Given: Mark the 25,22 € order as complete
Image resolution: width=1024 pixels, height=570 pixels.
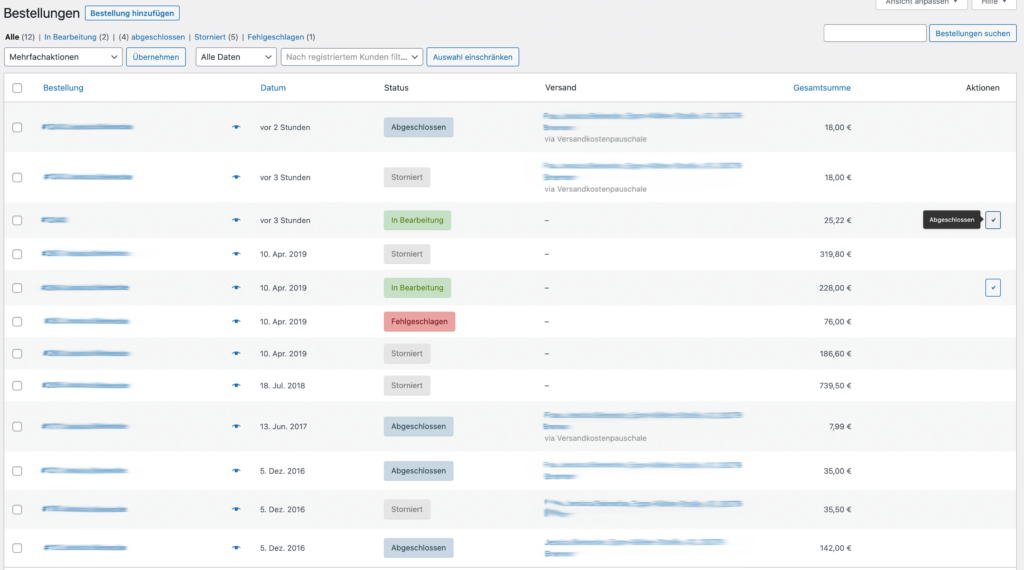Looking at the screenshot, I should 993,220.
